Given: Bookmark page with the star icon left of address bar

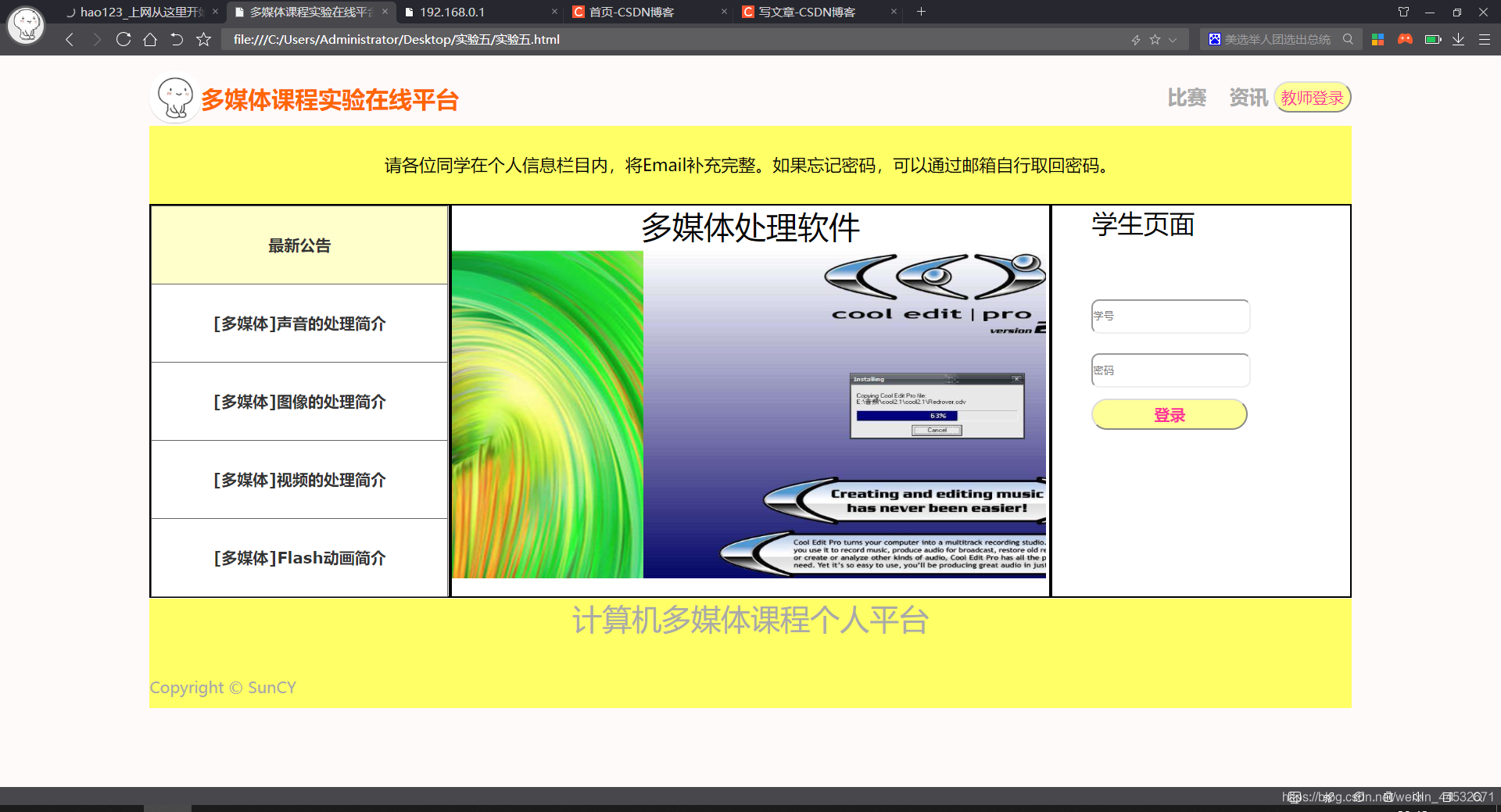Looking at the screenshot, I should tap(204, 39).
